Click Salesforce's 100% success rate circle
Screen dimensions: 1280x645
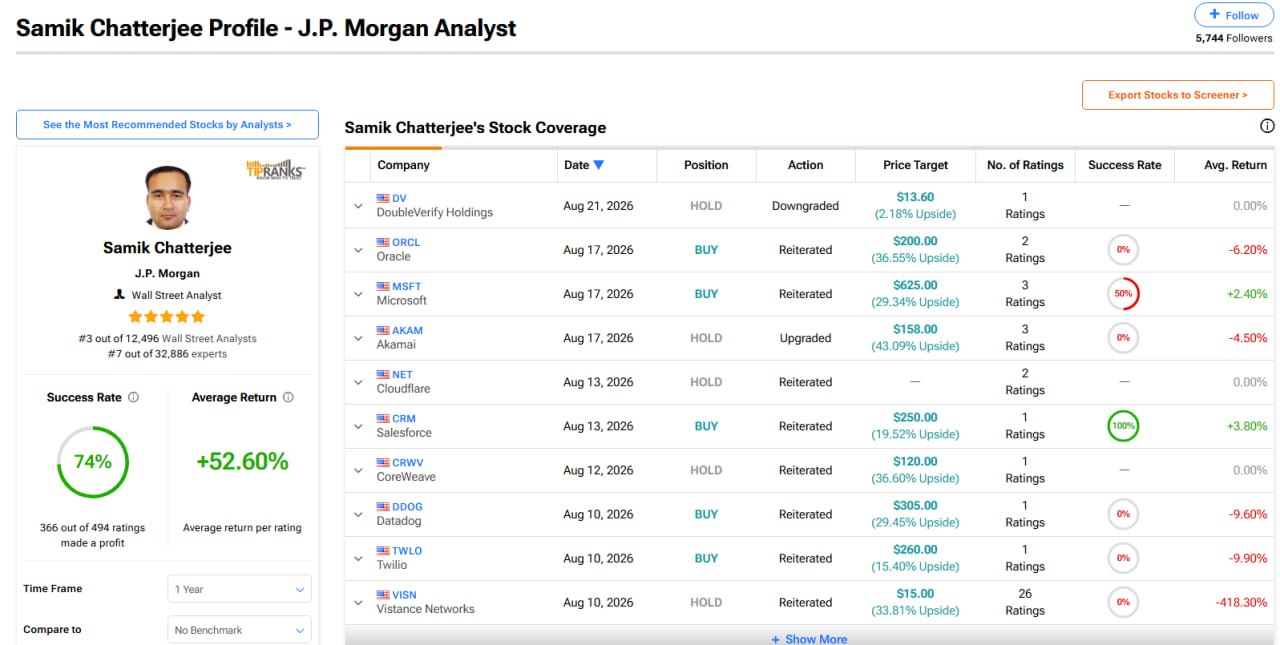tap(1123, 426)
